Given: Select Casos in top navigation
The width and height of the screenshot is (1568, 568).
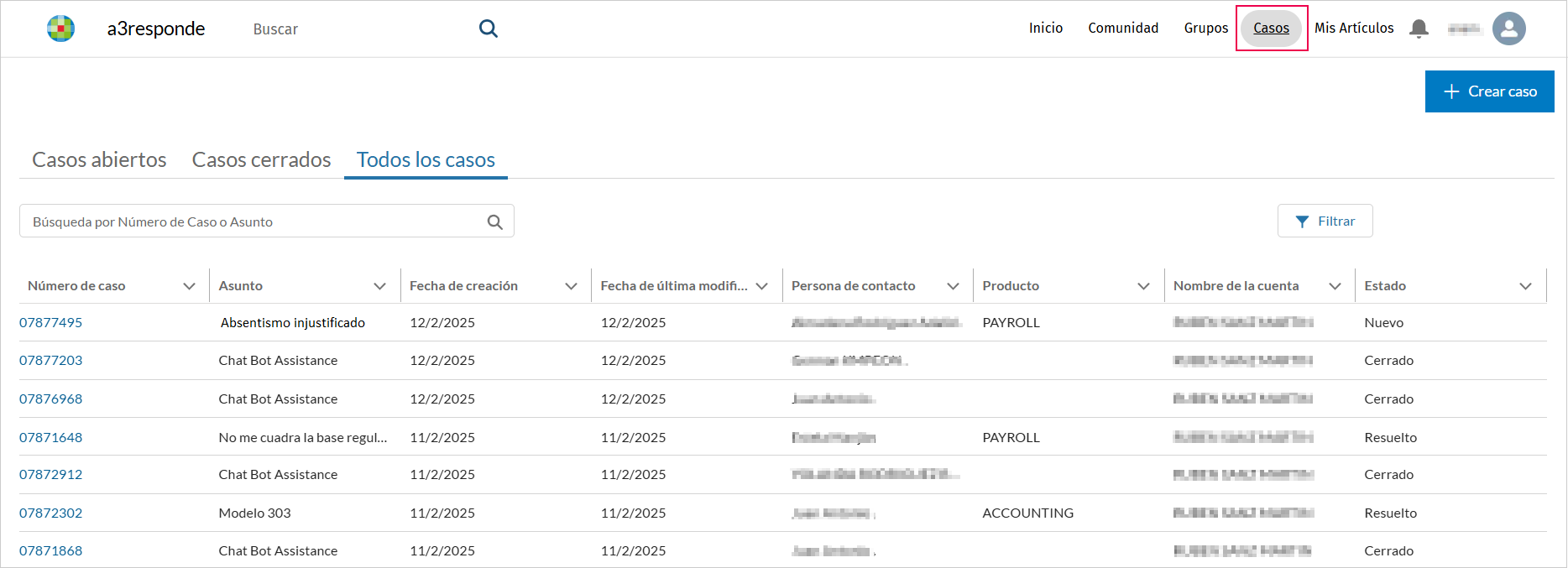Looking at the screenshot, I should tap(1271, 28).
